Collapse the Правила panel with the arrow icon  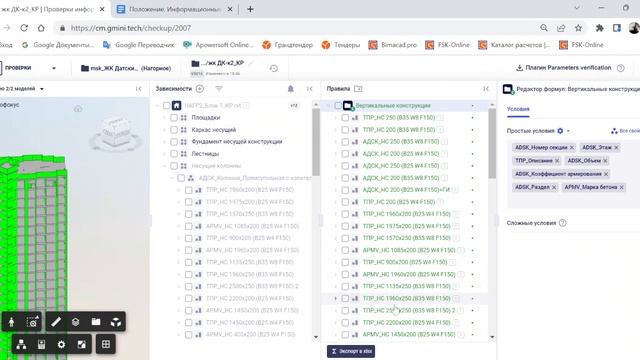point(486,89)
